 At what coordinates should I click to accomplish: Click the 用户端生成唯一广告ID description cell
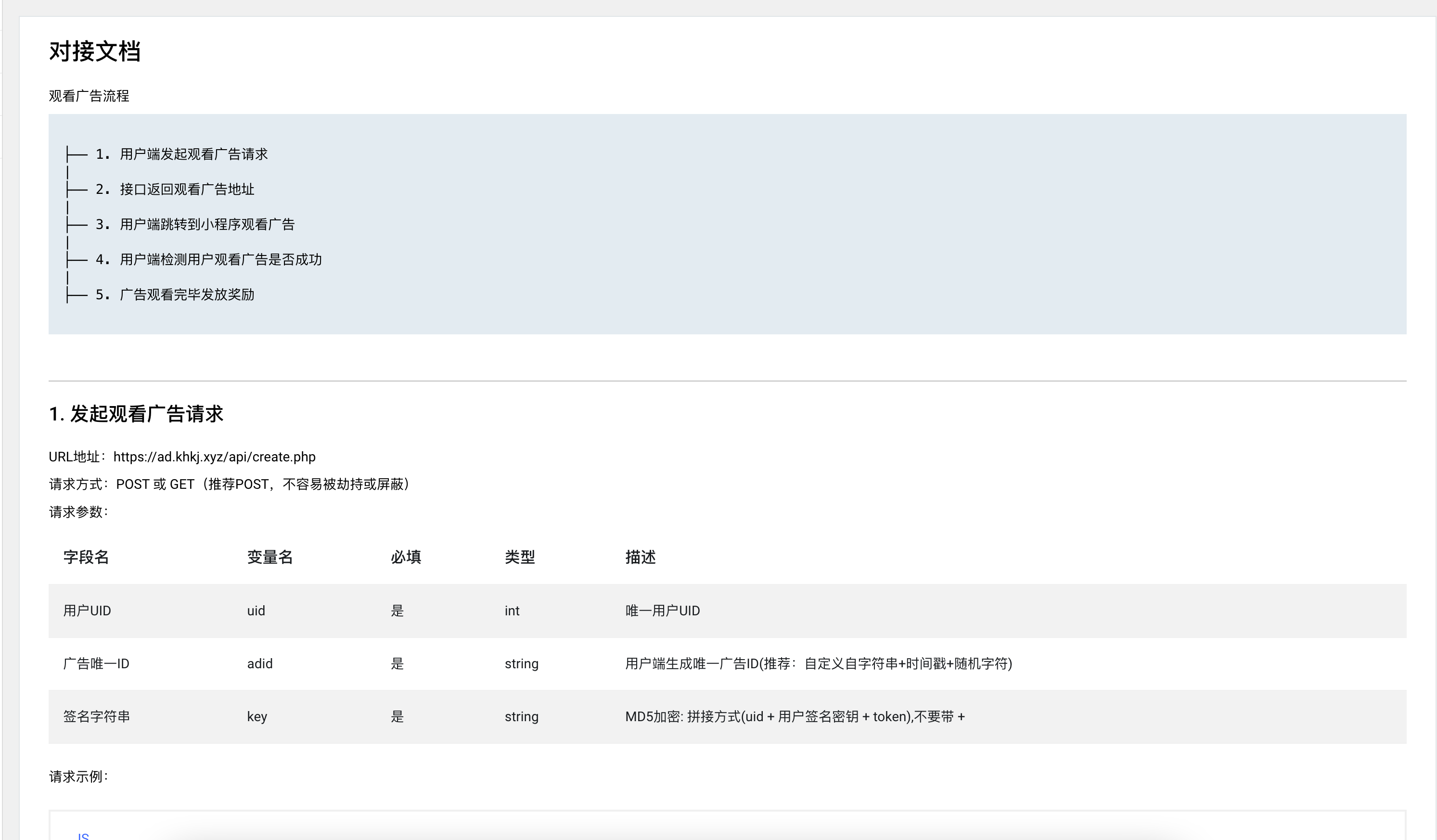click(x=819, y=664)
